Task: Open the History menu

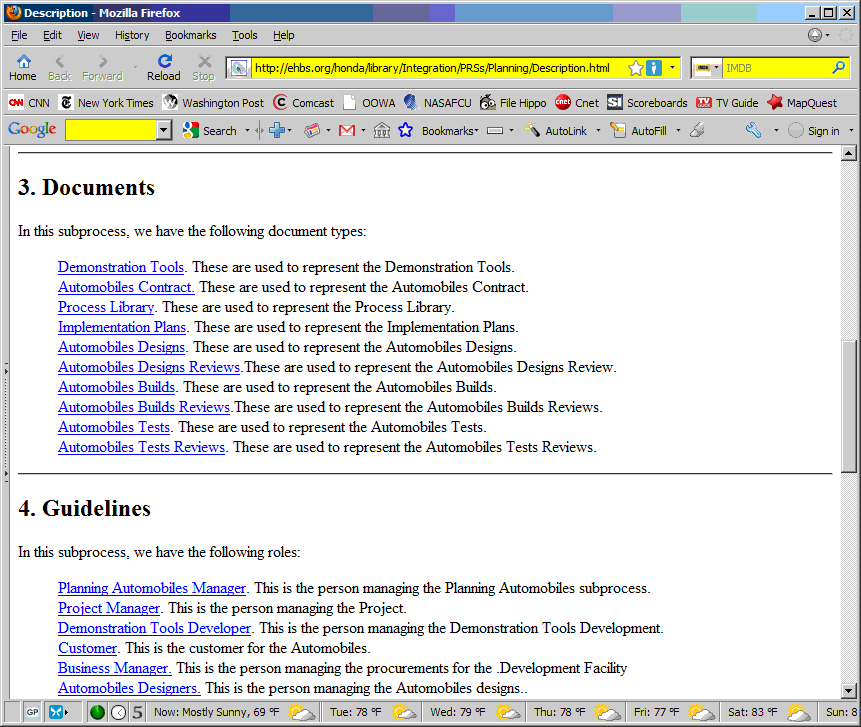Action: pyautogui.click(x=132, y=35)
